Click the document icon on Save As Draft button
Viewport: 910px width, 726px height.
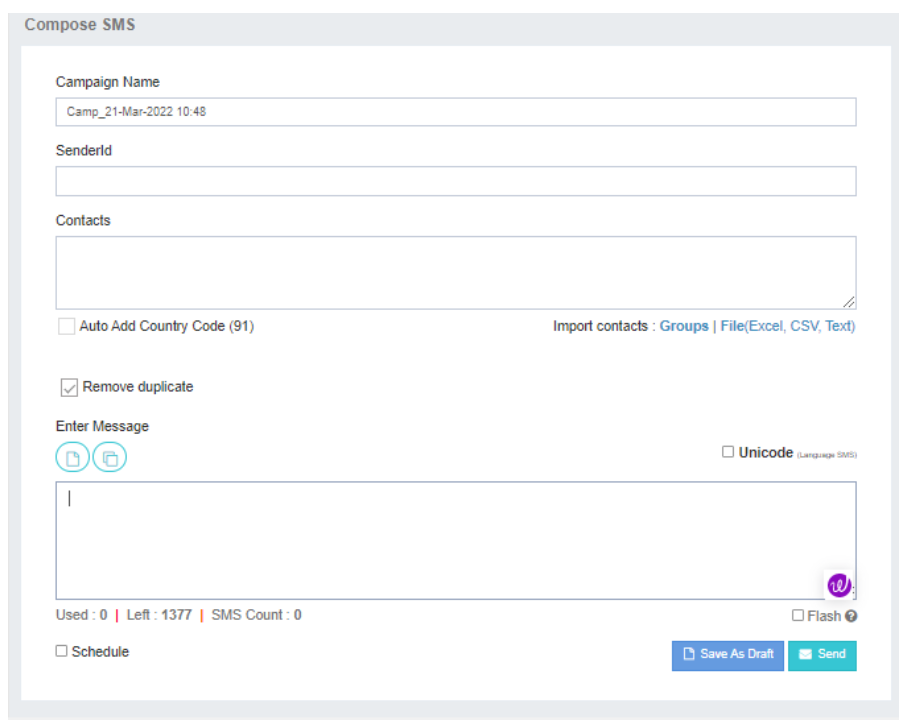pos(689,655)
